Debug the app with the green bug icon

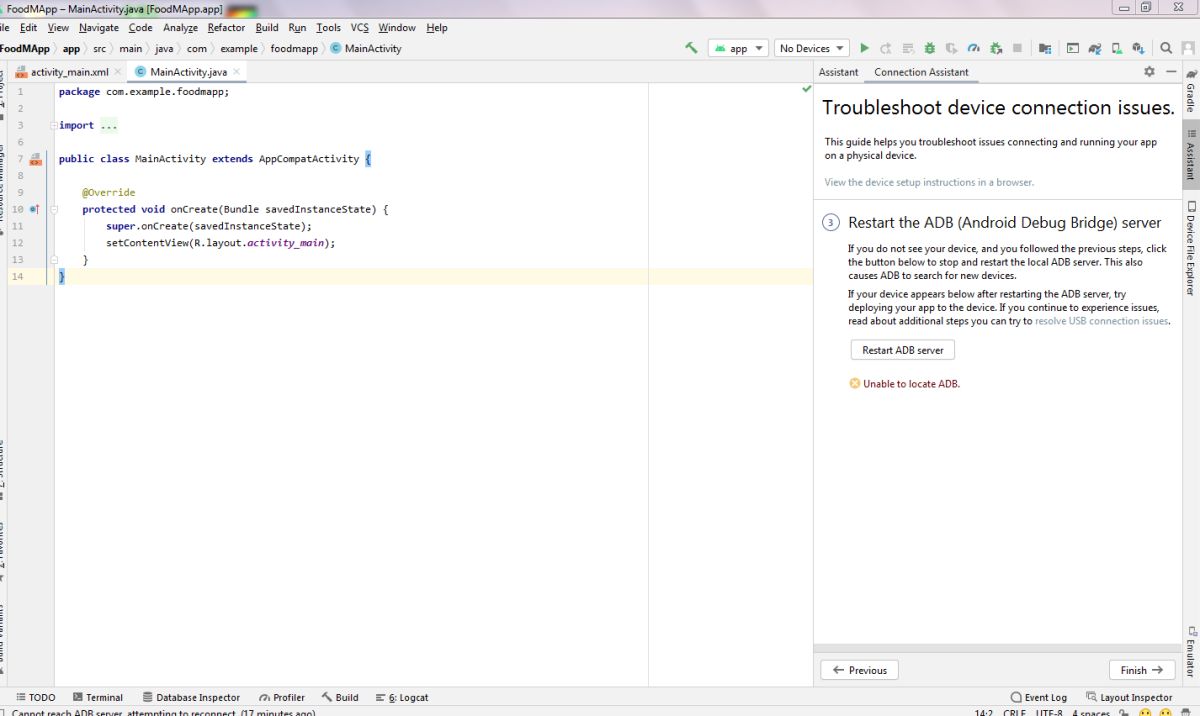coord(929,48)
